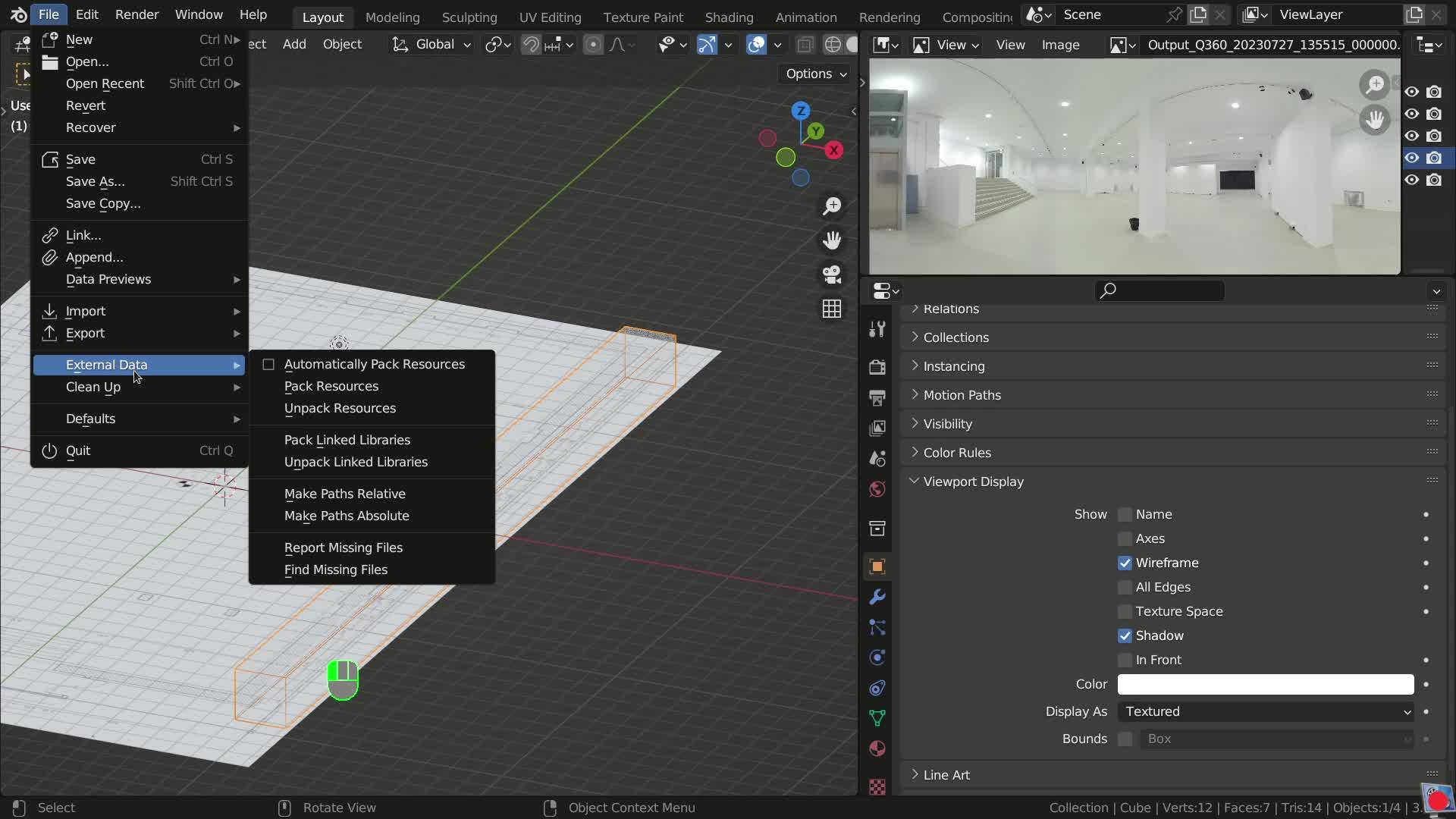
Task: Choose Make Paths Relative option
Action: 344,494
